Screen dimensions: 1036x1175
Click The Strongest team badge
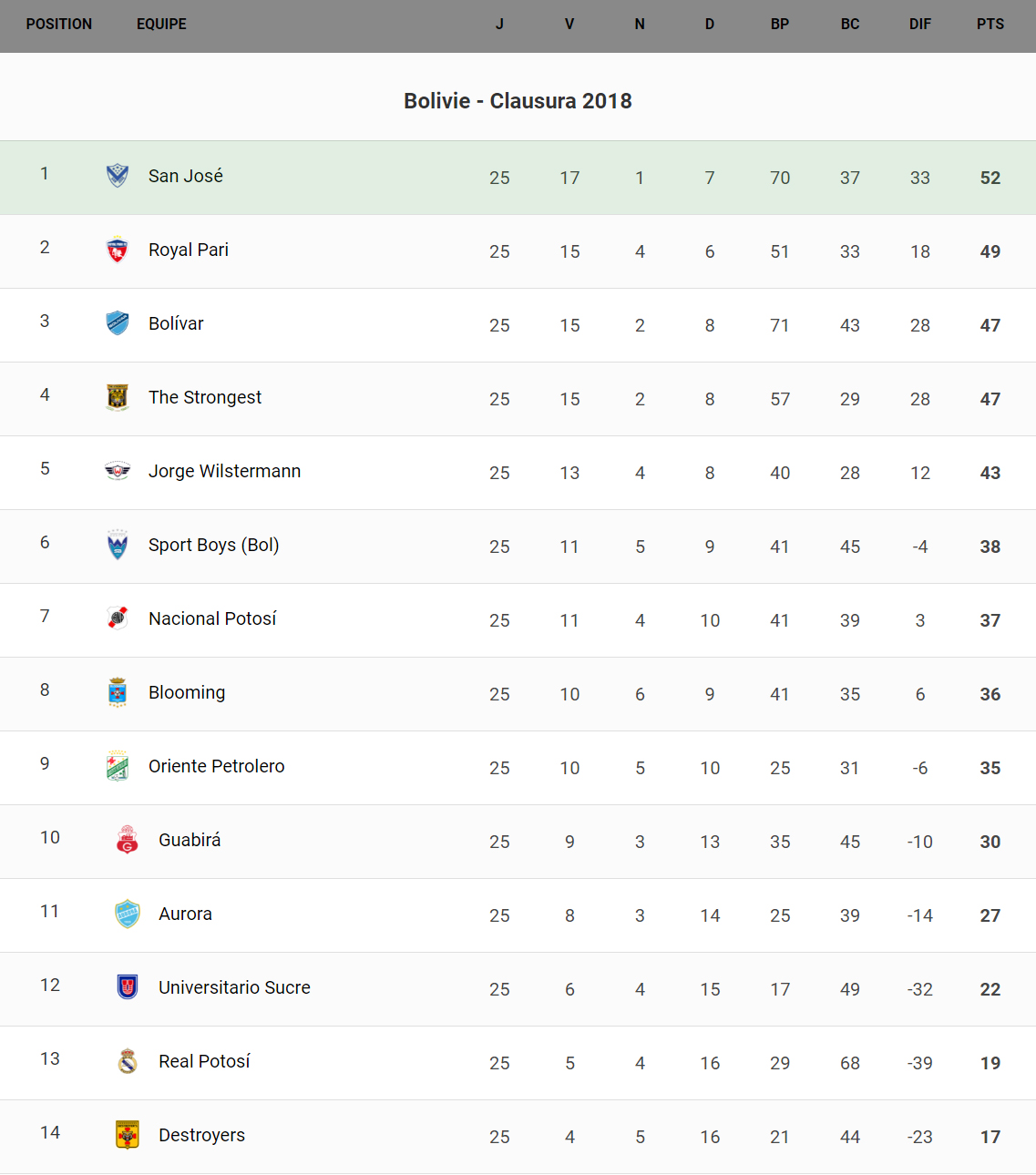tap(118, 397)
